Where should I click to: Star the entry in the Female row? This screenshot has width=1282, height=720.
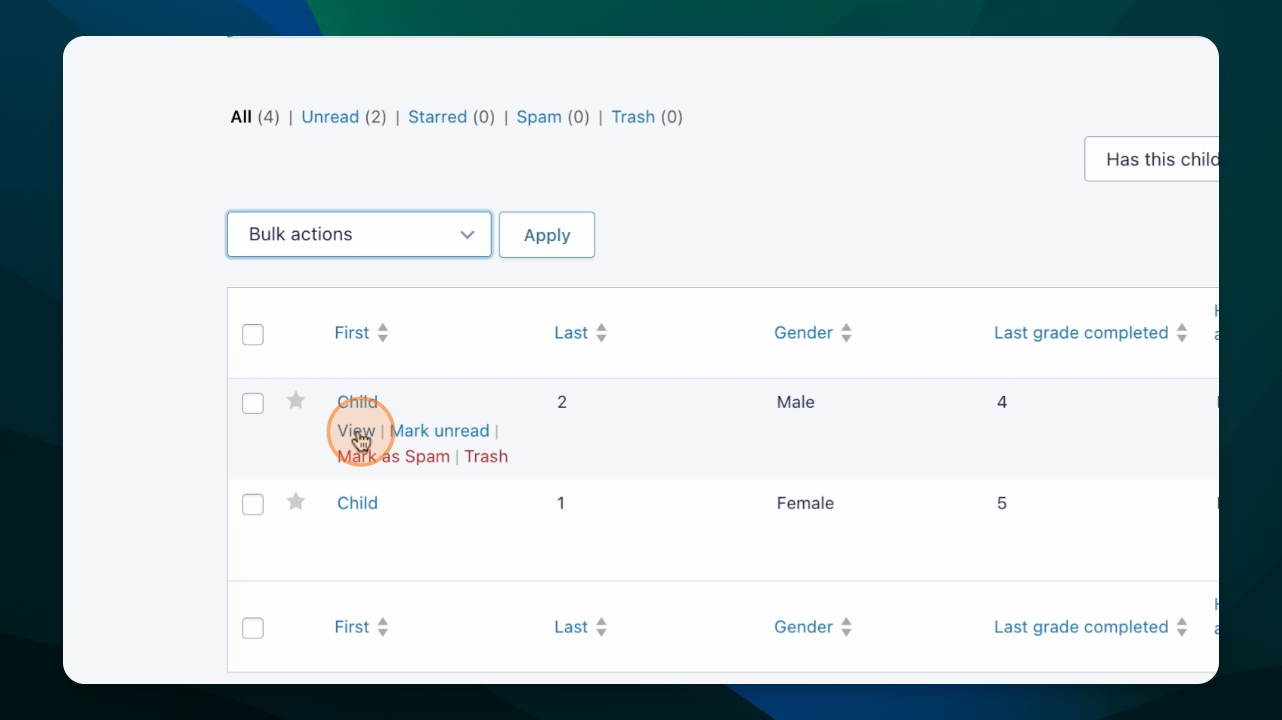point(296,502)
